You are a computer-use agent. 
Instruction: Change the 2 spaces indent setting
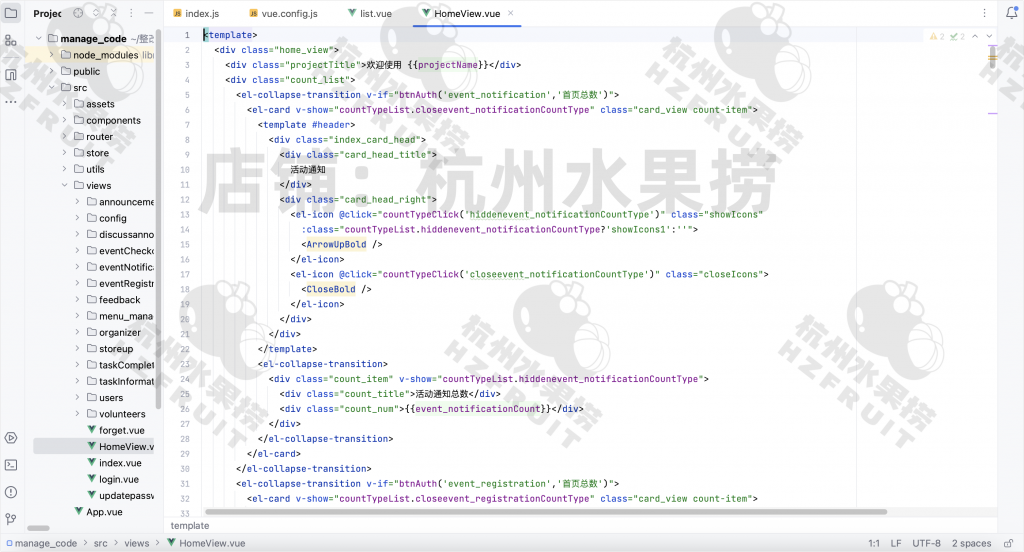point(971,544)
